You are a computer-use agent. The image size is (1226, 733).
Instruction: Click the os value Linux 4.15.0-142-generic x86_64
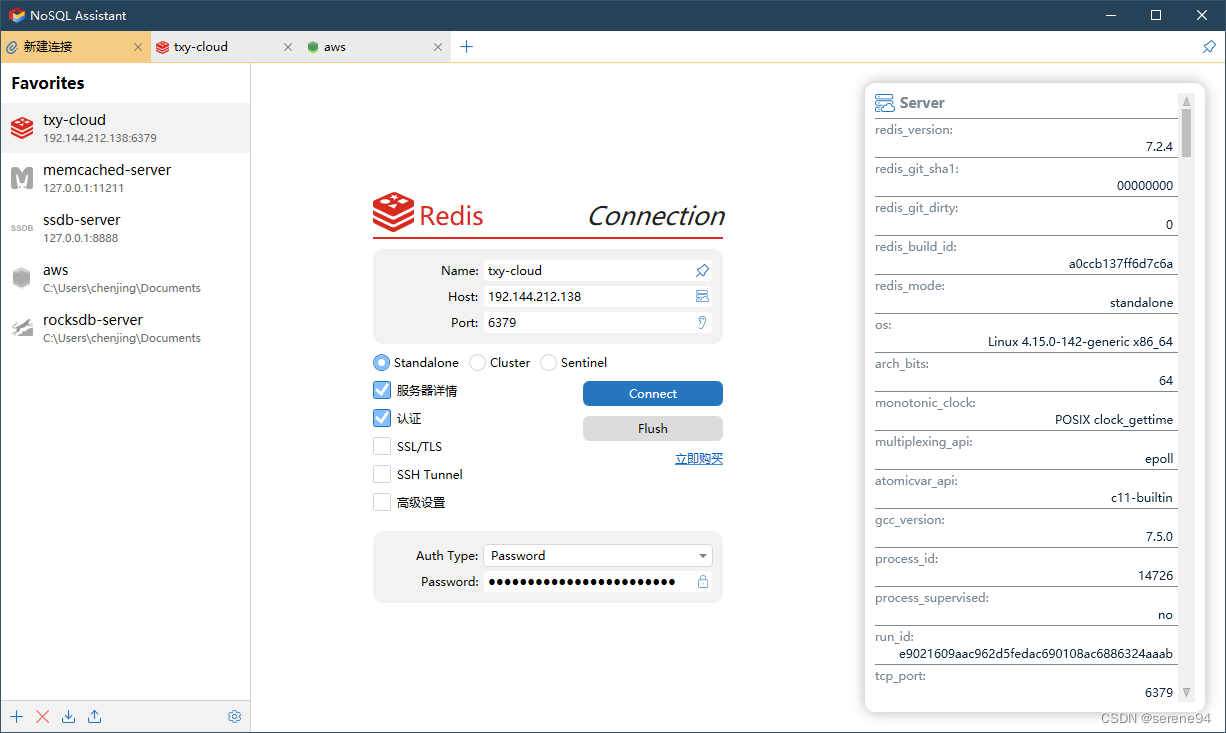point(1080,342)
